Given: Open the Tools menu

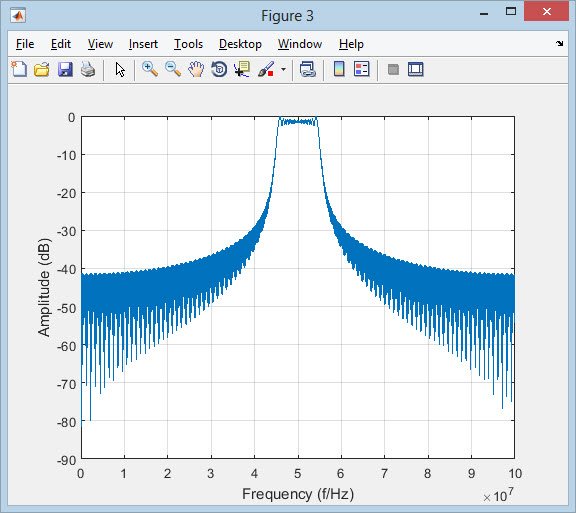Looking at the screenshot, I should tap(188, 44).
